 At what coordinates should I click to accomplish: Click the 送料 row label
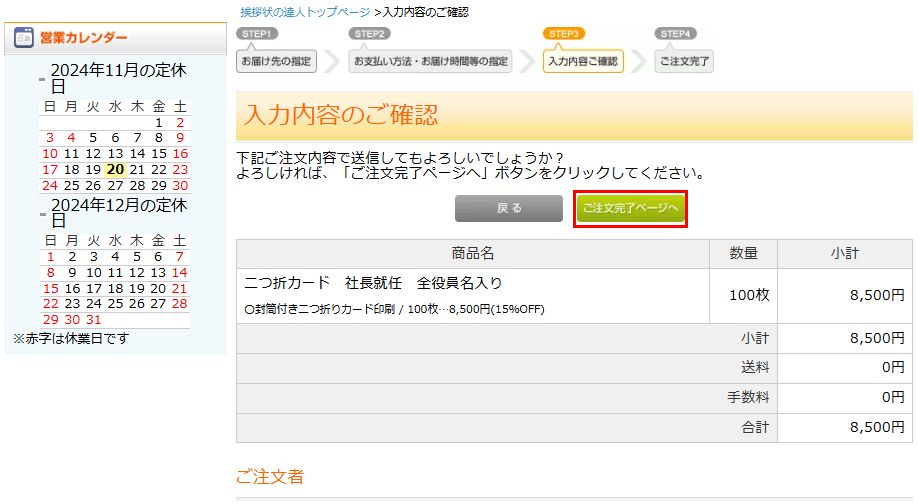coord(755,368)
